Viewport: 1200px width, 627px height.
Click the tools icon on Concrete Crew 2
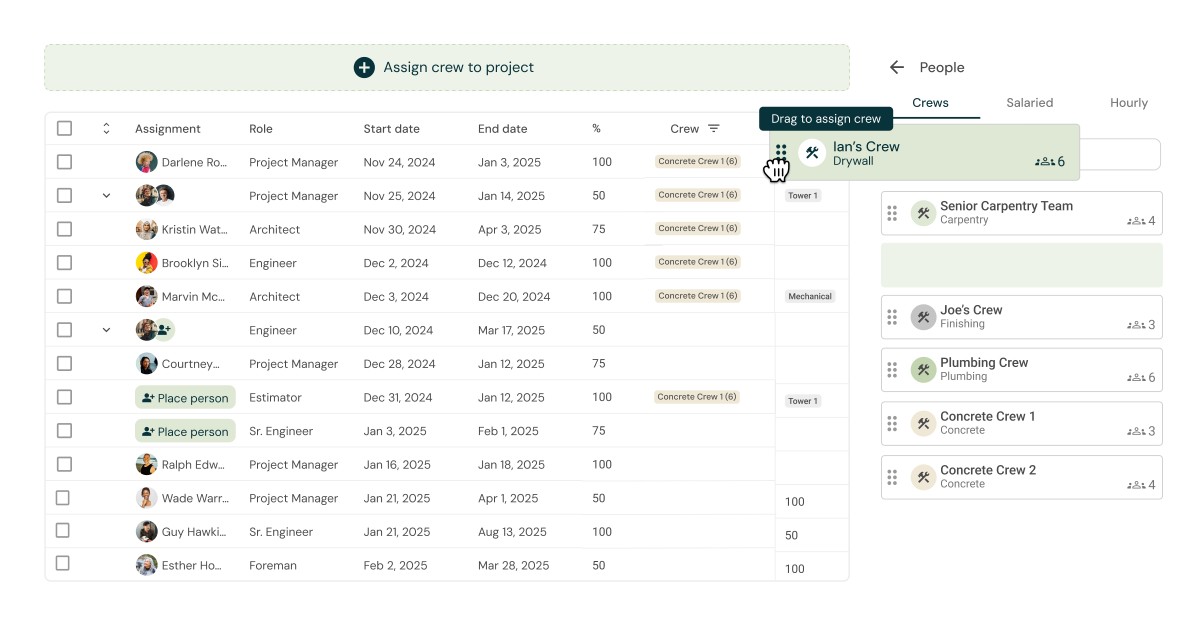pos(923,477)
